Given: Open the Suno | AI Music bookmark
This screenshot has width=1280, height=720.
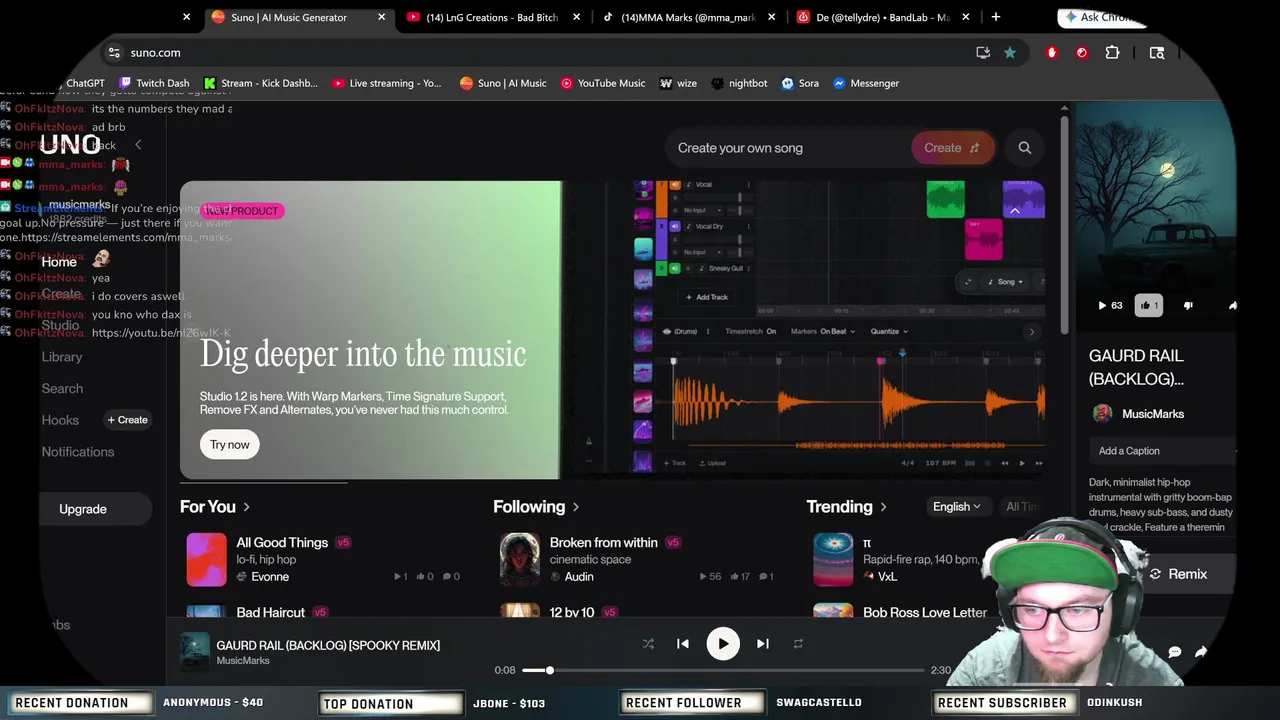Looking at the screenshot, I should coord(503,83).
